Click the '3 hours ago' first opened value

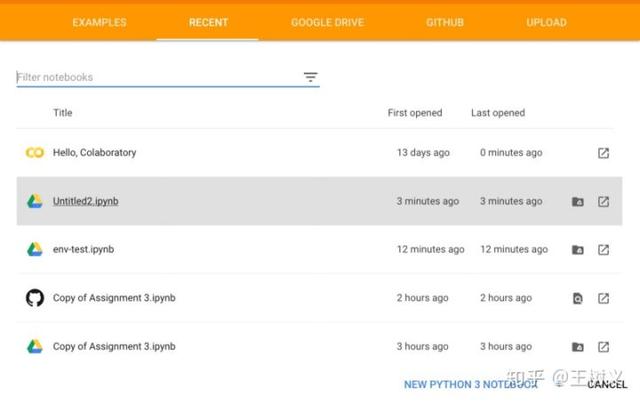[422, 346]
